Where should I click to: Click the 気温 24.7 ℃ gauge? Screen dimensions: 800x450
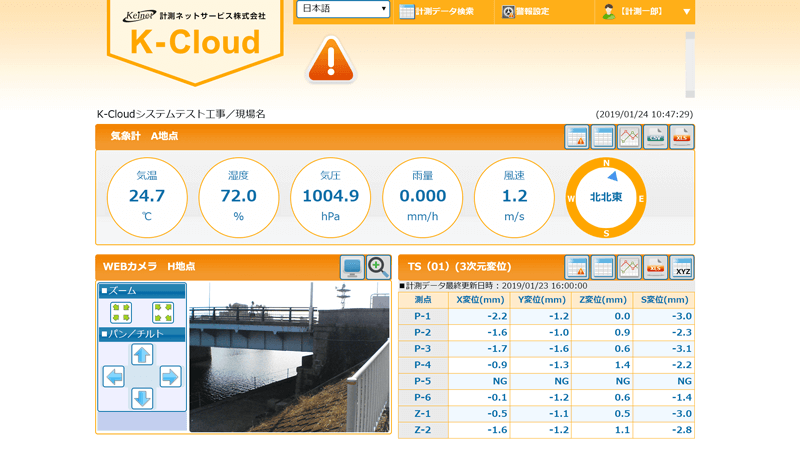pyautogui.click(x=147, y=197)
